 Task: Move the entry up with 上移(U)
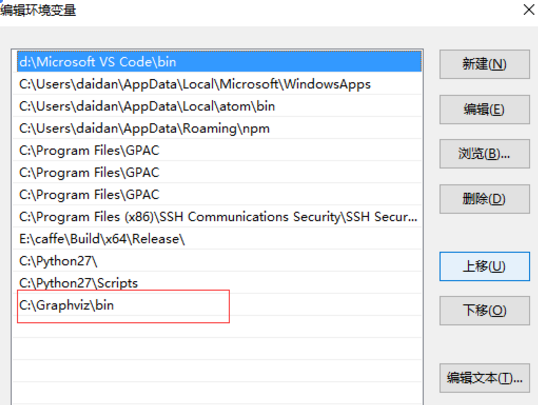(484, 266)
